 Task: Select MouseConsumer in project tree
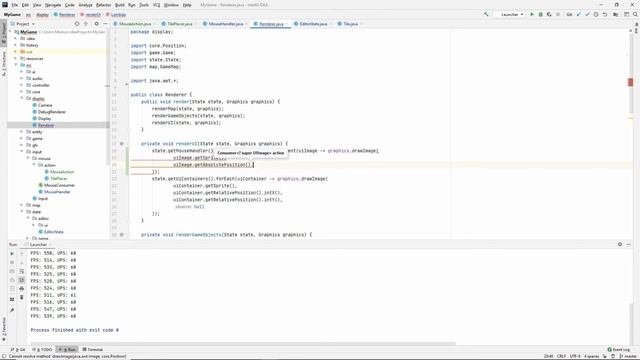[x=60, y=185]
